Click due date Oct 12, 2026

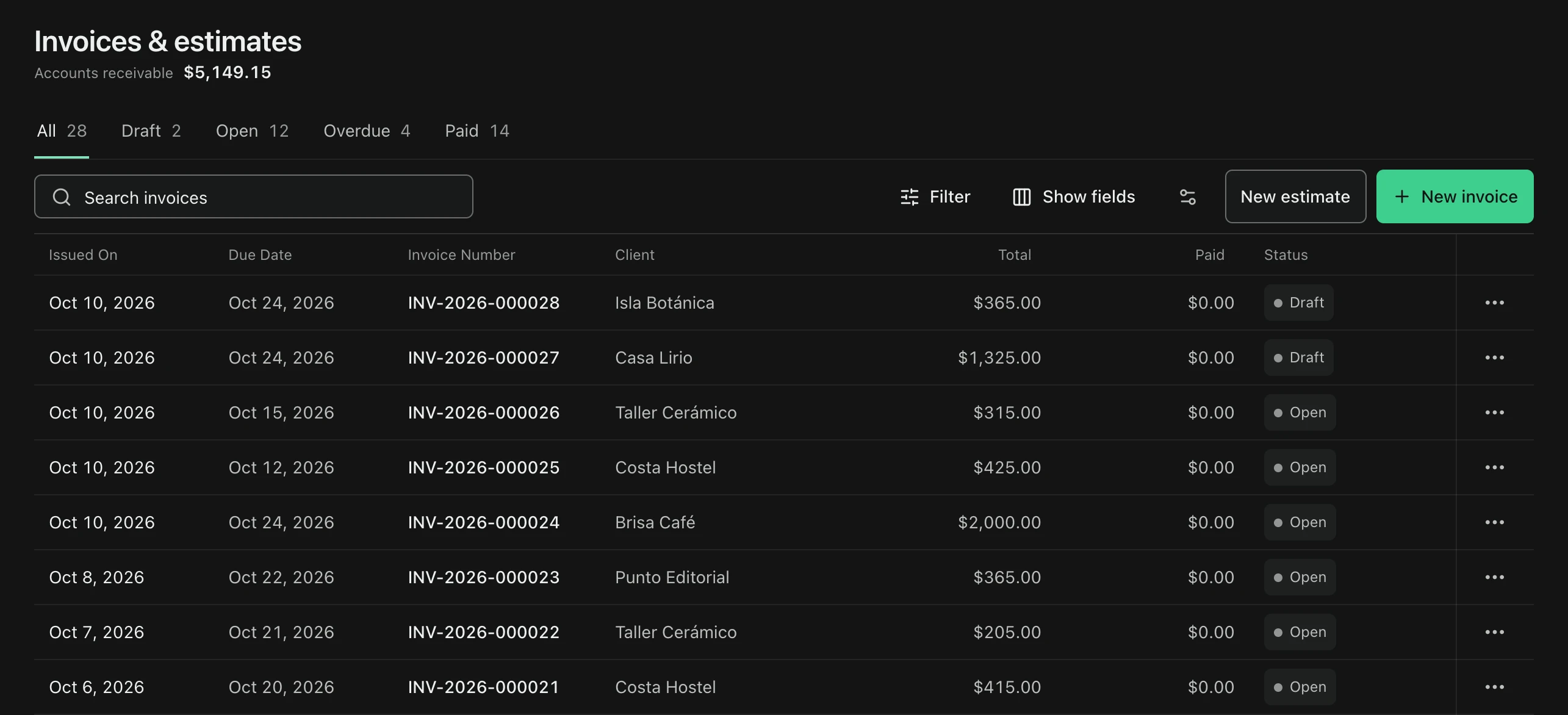coord(281,468)
